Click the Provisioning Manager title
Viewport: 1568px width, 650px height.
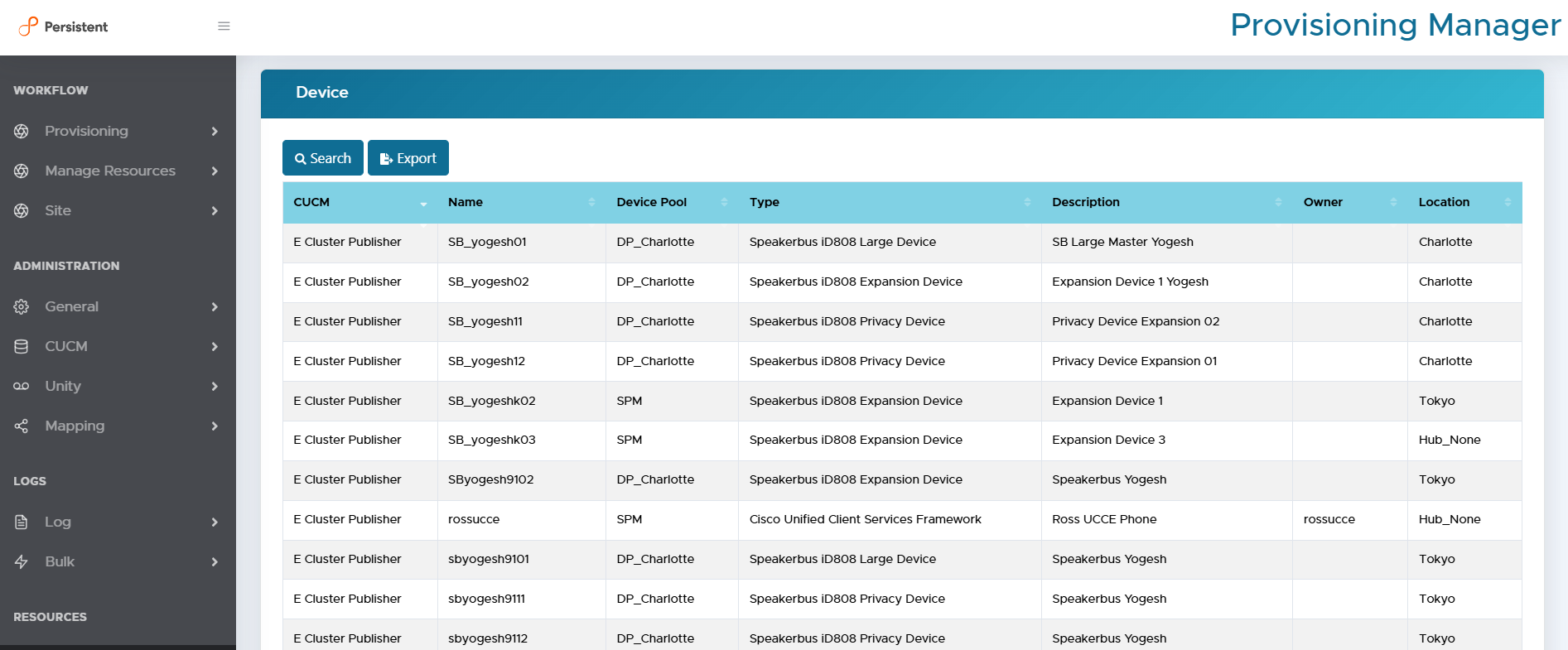tap(1396, 25)
